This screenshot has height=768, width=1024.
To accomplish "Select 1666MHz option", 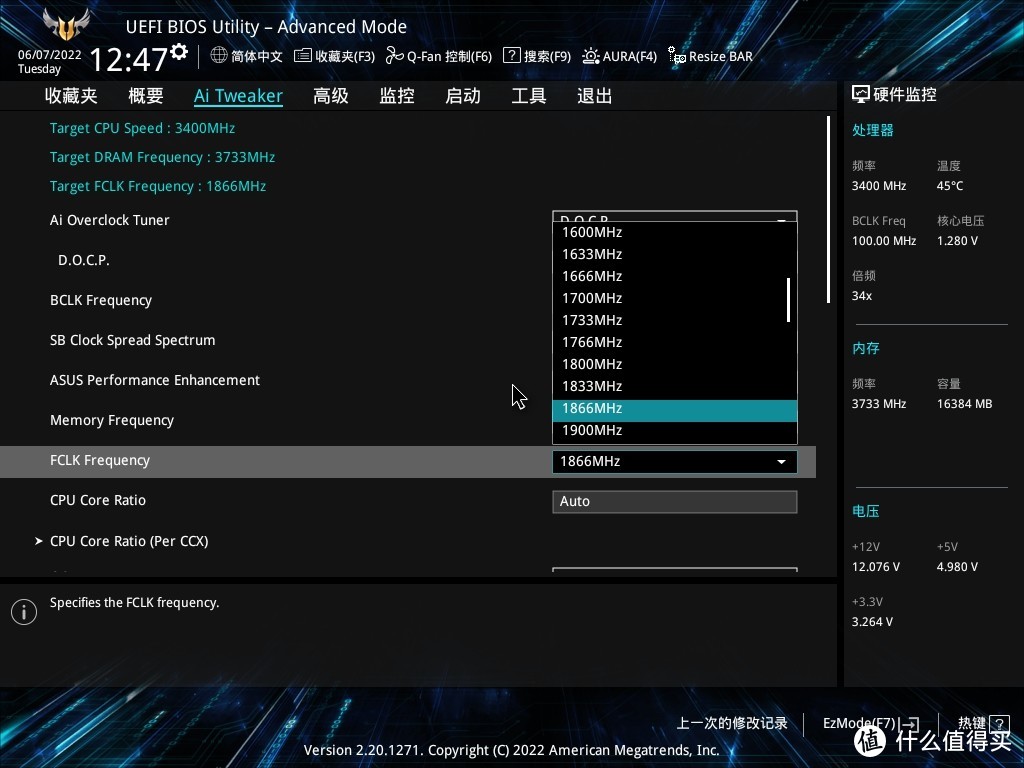I will pos(675,276).
